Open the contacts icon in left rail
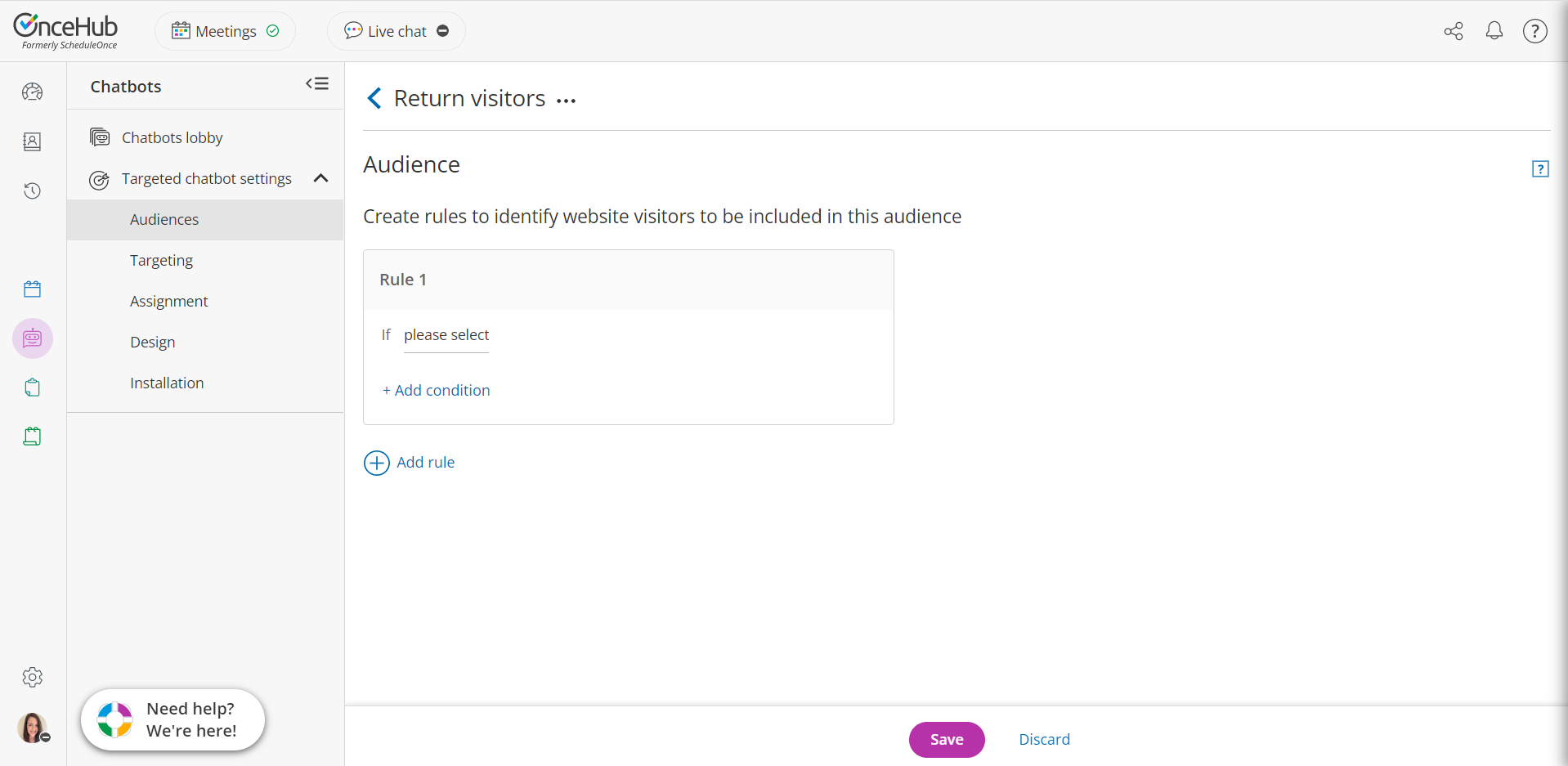The width and height of the screenshot is (1568, 766). click(x=33, y=141)
